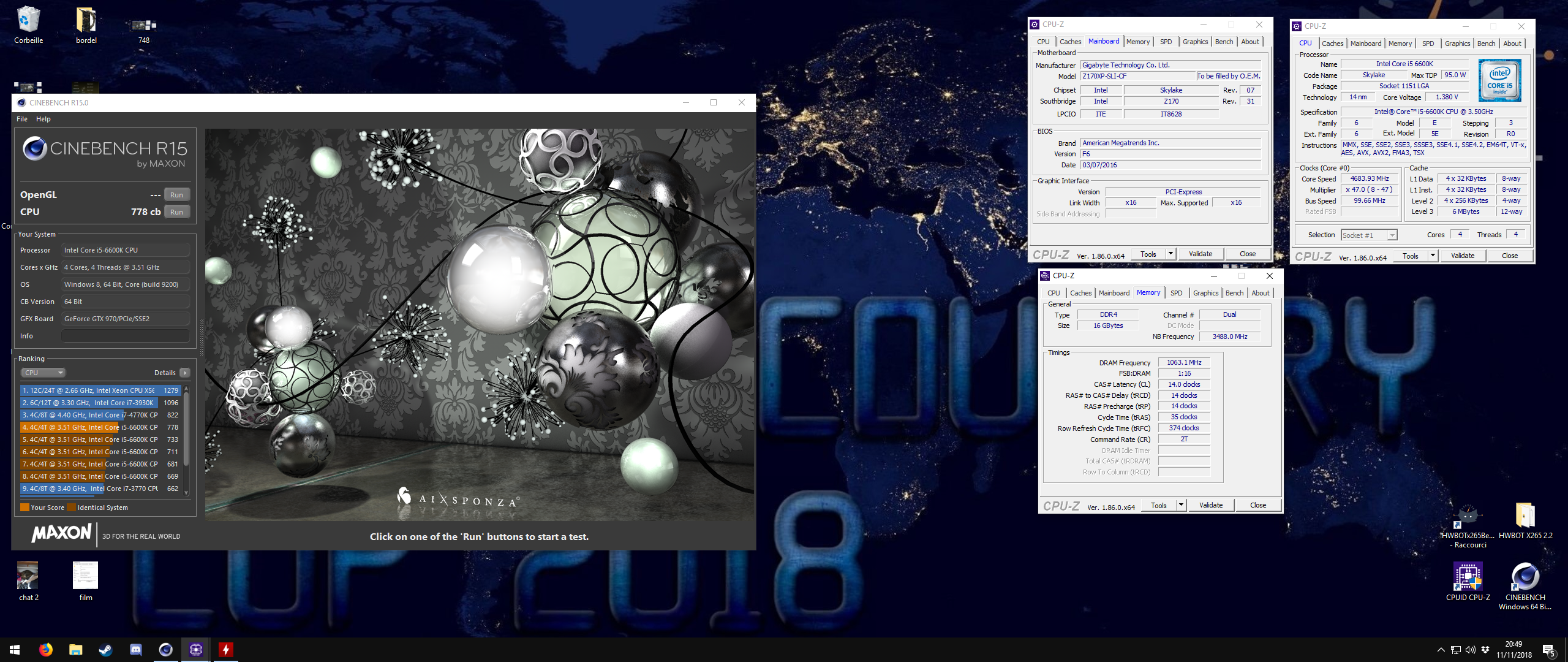Select ranking row 9 i7-3770 662

coord(100,489)
